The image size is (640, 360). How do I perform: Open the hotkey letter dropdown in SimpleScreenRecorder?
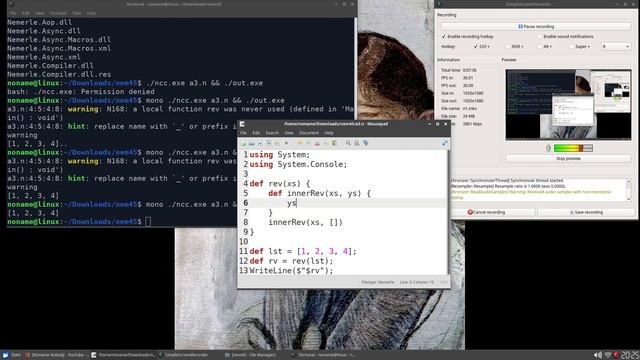click(x=616, y=47)
